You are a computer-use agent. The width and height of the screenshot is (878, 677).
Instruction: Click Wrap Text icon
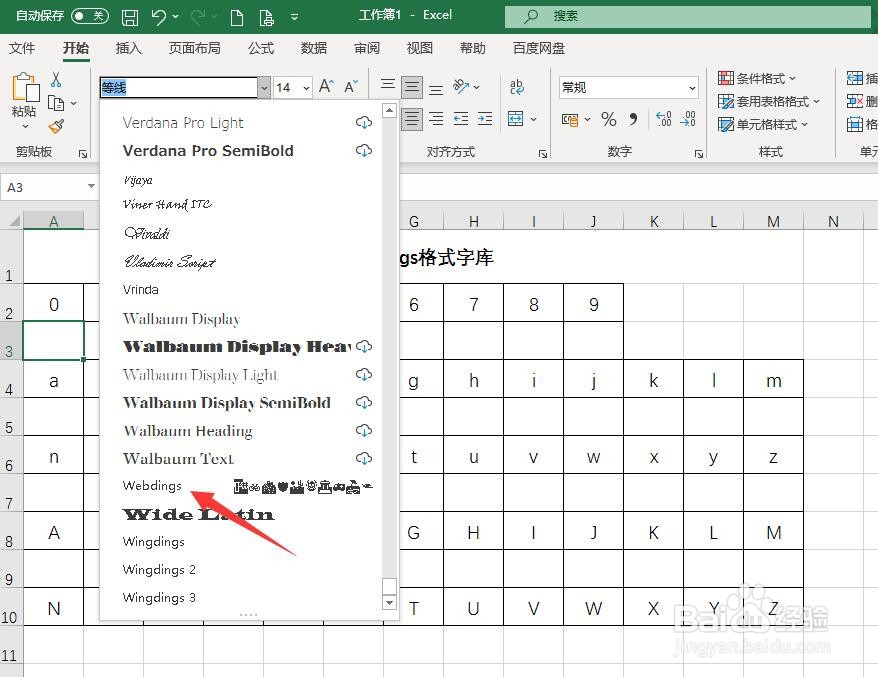click(516, 87)
